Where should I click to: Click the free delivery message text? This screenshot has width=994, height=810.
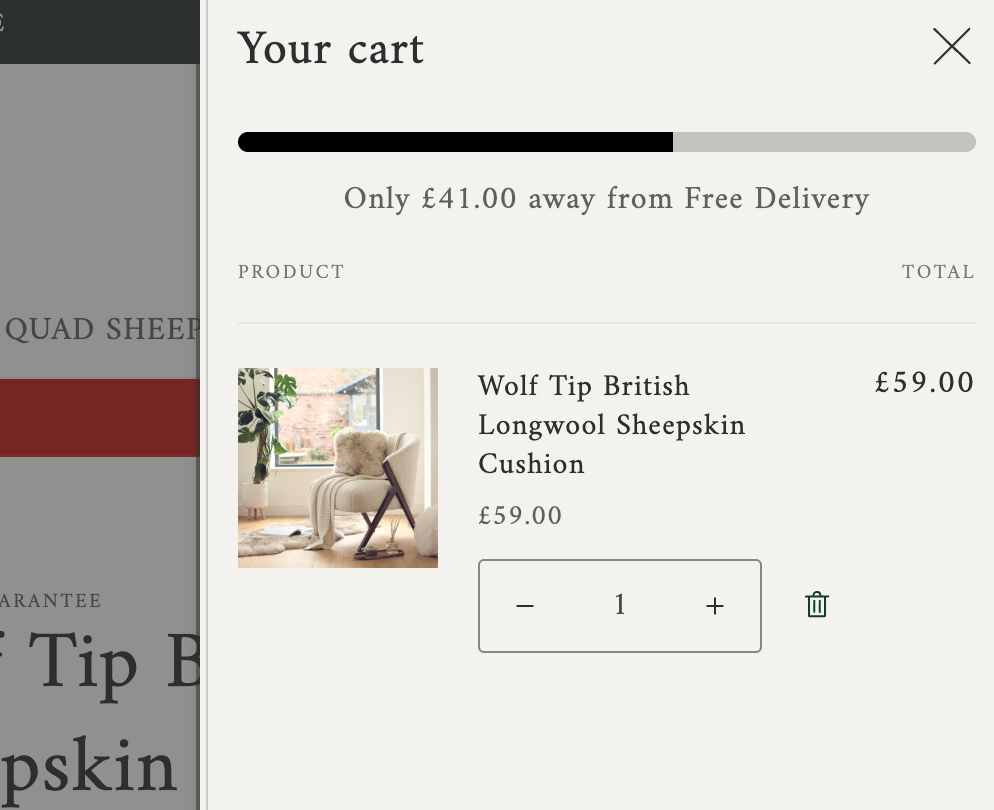point(606,199)
